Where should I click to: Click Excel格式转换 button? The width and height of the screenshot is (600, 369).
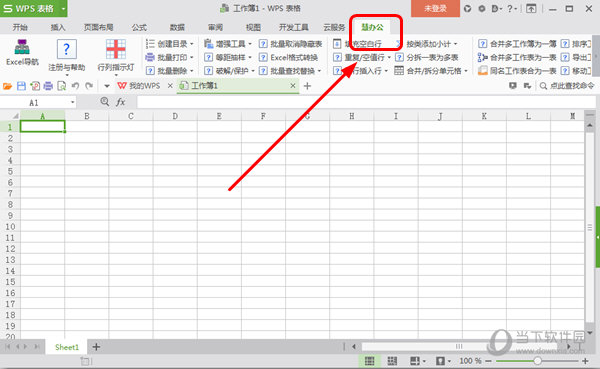click(289, 57)
